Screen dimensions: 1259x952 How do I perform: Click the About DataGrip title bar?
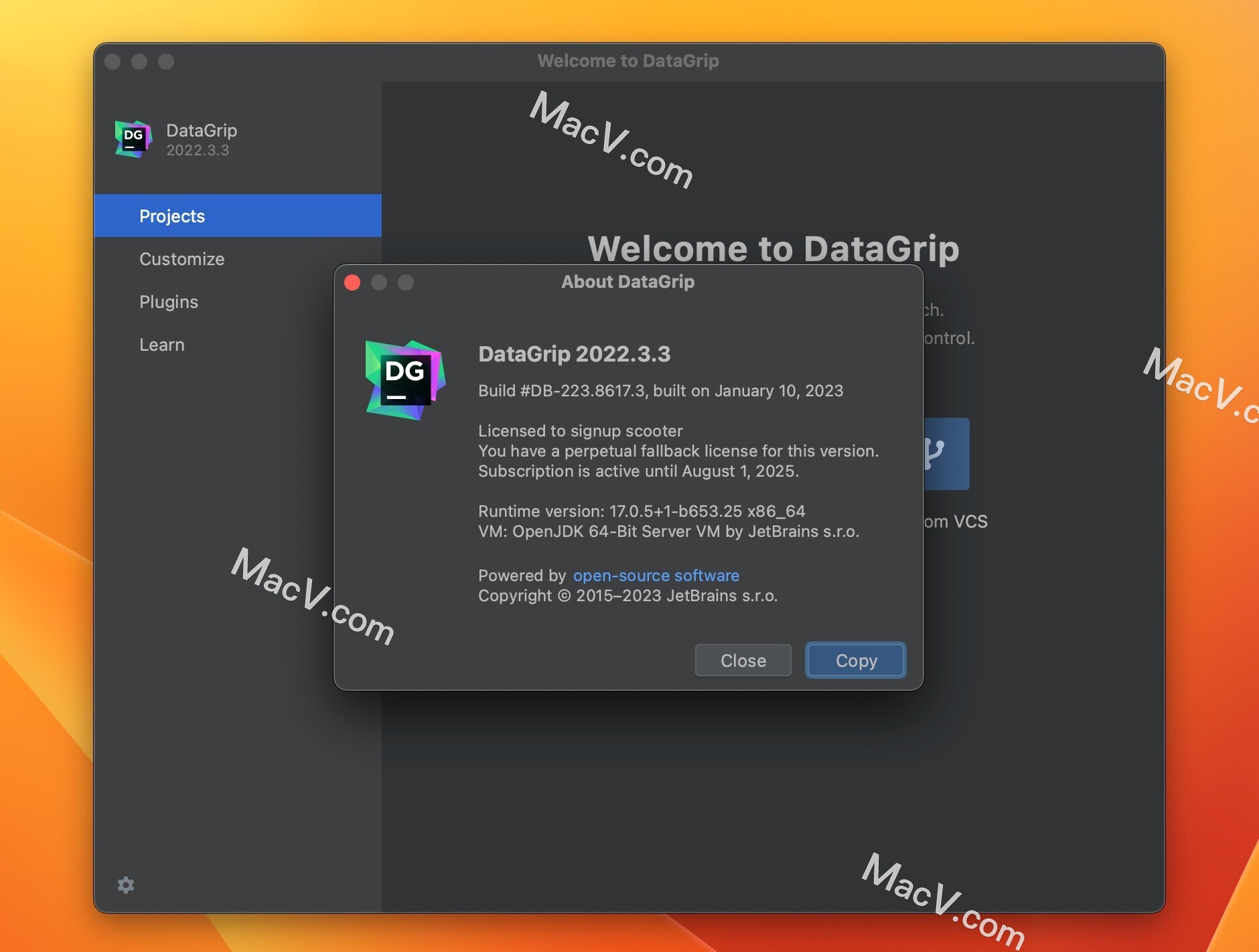(627, 282)
